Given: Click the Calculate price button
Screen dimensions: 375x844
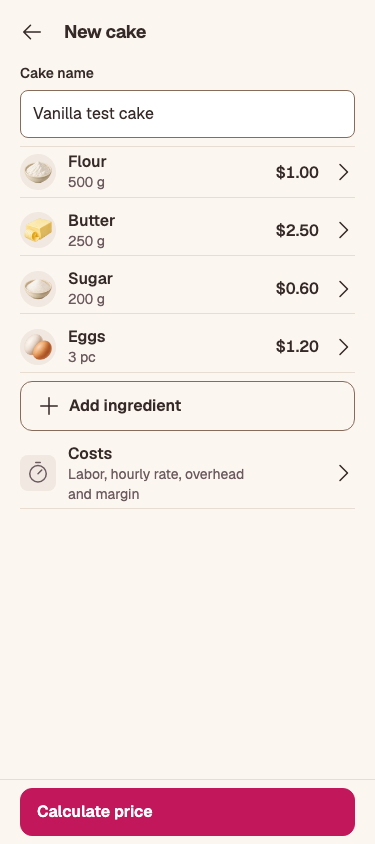Looking at the screenshot, I should tap(187, 812).
